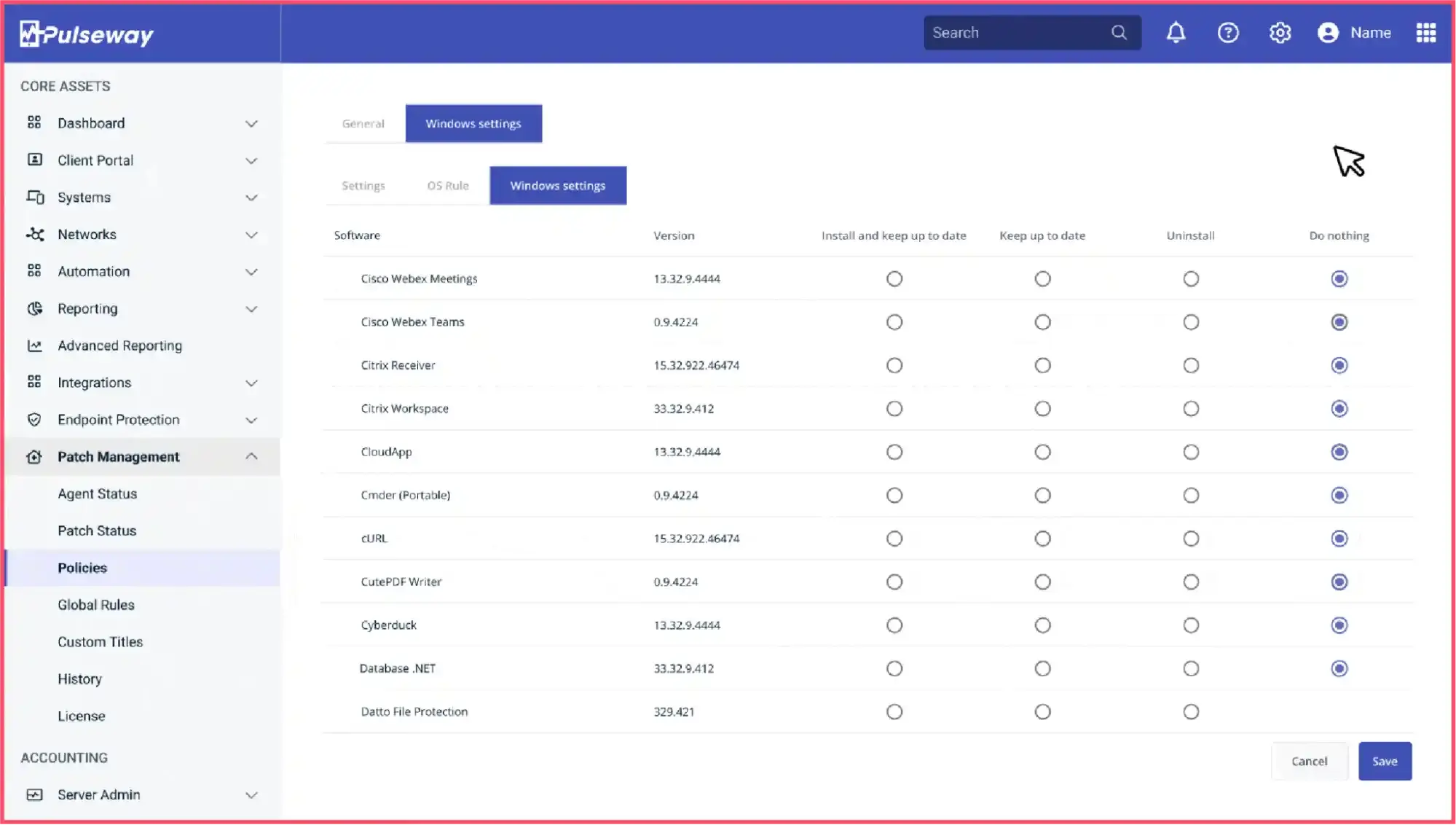Screen dimensions: 1456x825
Task: Select Uninstall for Cisco Webex Teams
Action: pos(1190,321)
